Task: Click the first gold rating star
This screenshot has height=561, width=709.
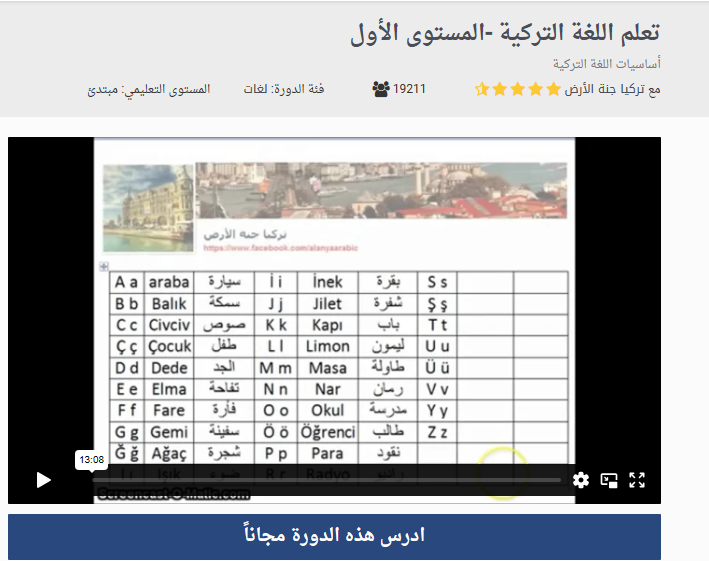Action: [x=553, y=89]
